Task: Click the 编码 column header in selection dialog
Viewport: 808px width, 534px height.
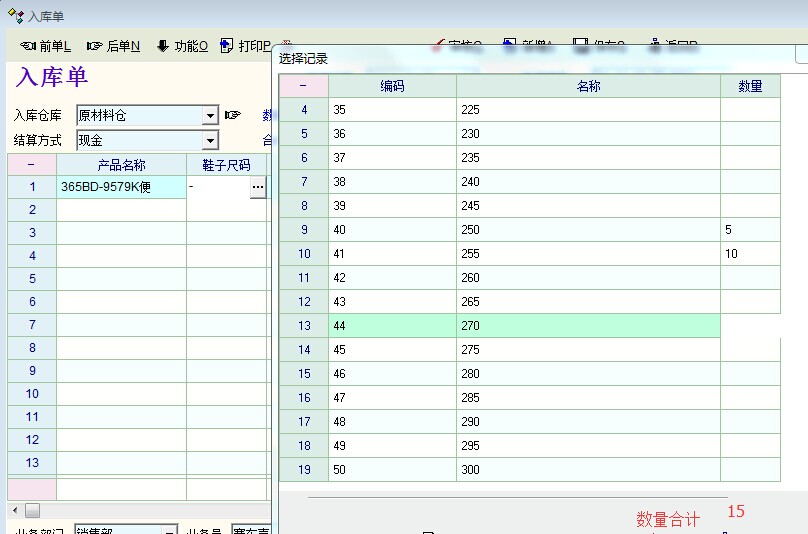Action: (392, 86)
